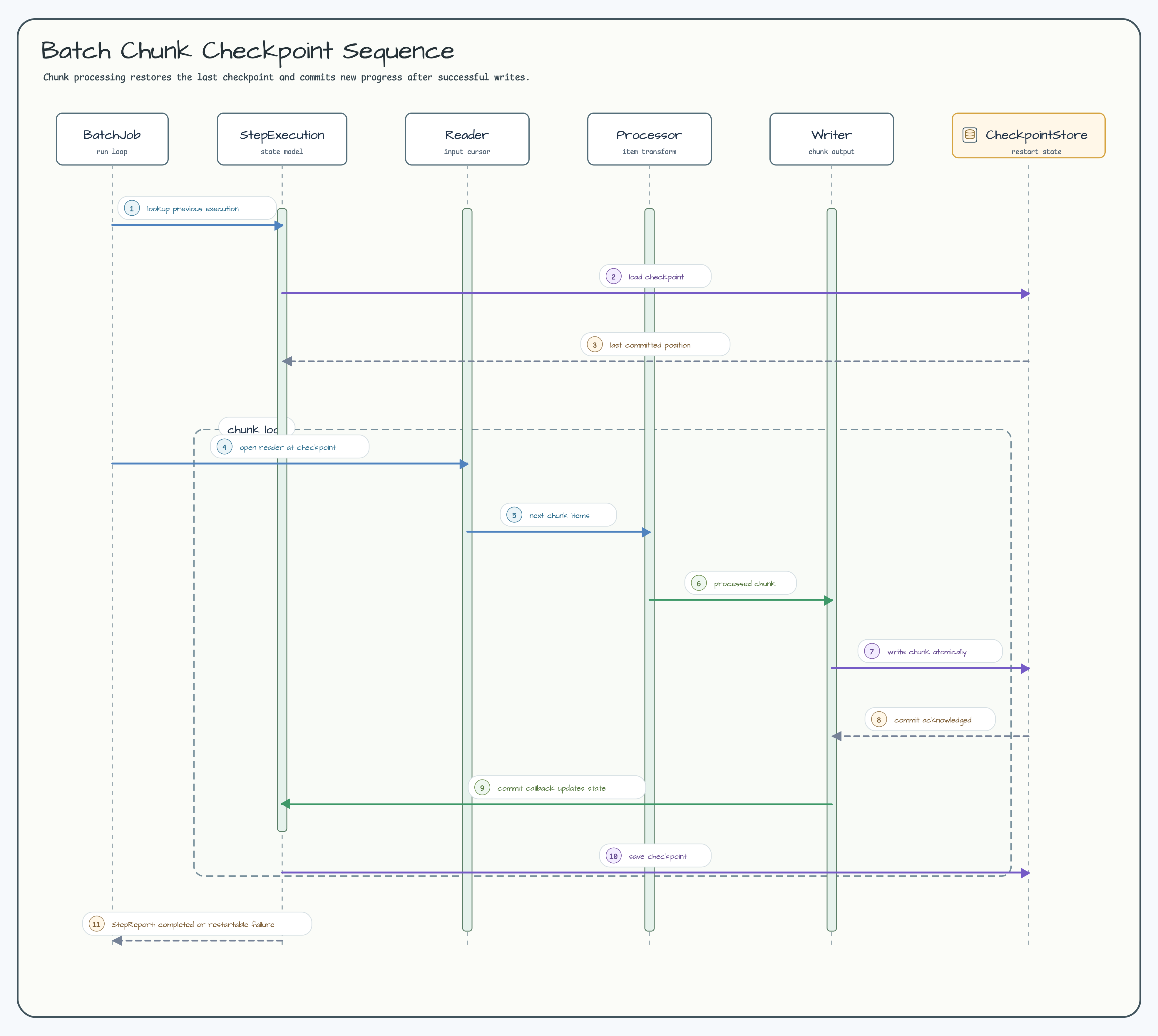This screenshot has width=1158, height=1036.
Task: Click the subtitle about chunk processing
Action: pos(286,77)
